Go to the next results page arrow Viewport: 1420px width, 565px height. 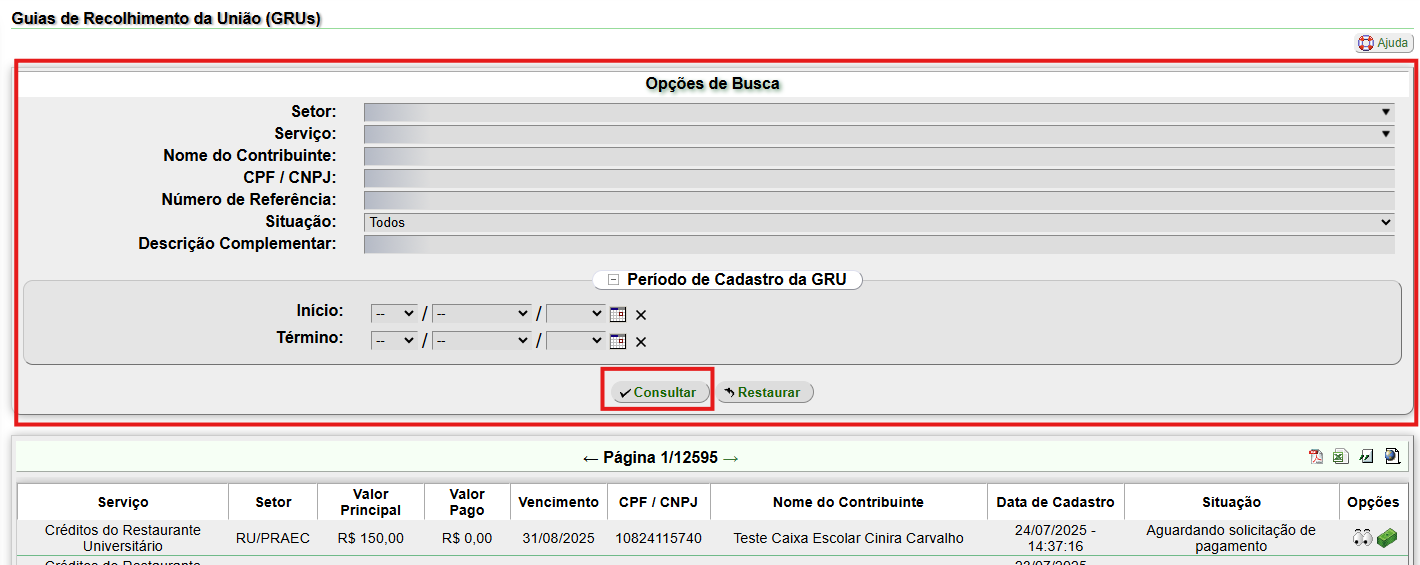click(x=730, y=458)
